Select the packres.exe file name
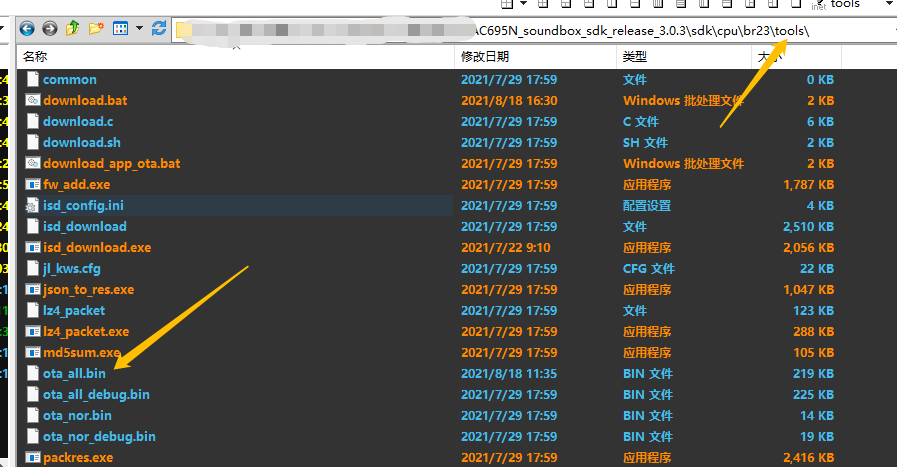Viewport: 897px width, 467px height. tap(78, 458)
